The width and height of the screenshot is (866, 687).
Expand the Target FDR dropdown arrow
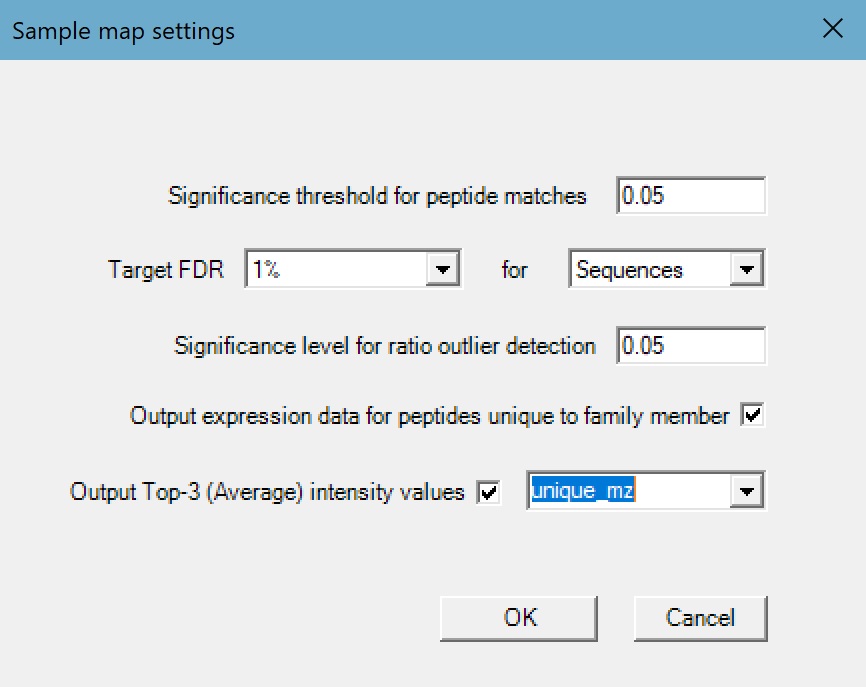pyautogui.click(x=444, y=270)
